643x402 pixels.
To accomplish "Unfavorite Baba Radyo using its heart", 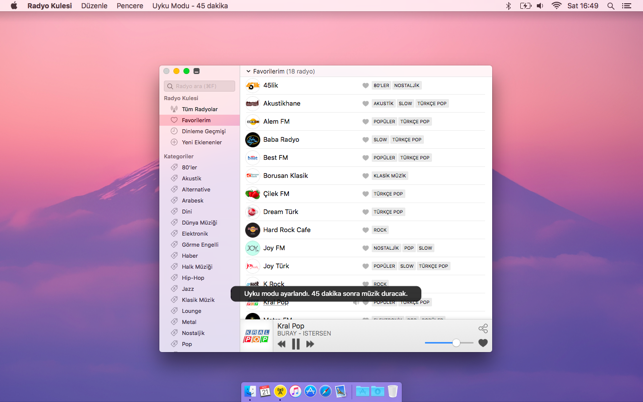I will click(365, 140).
